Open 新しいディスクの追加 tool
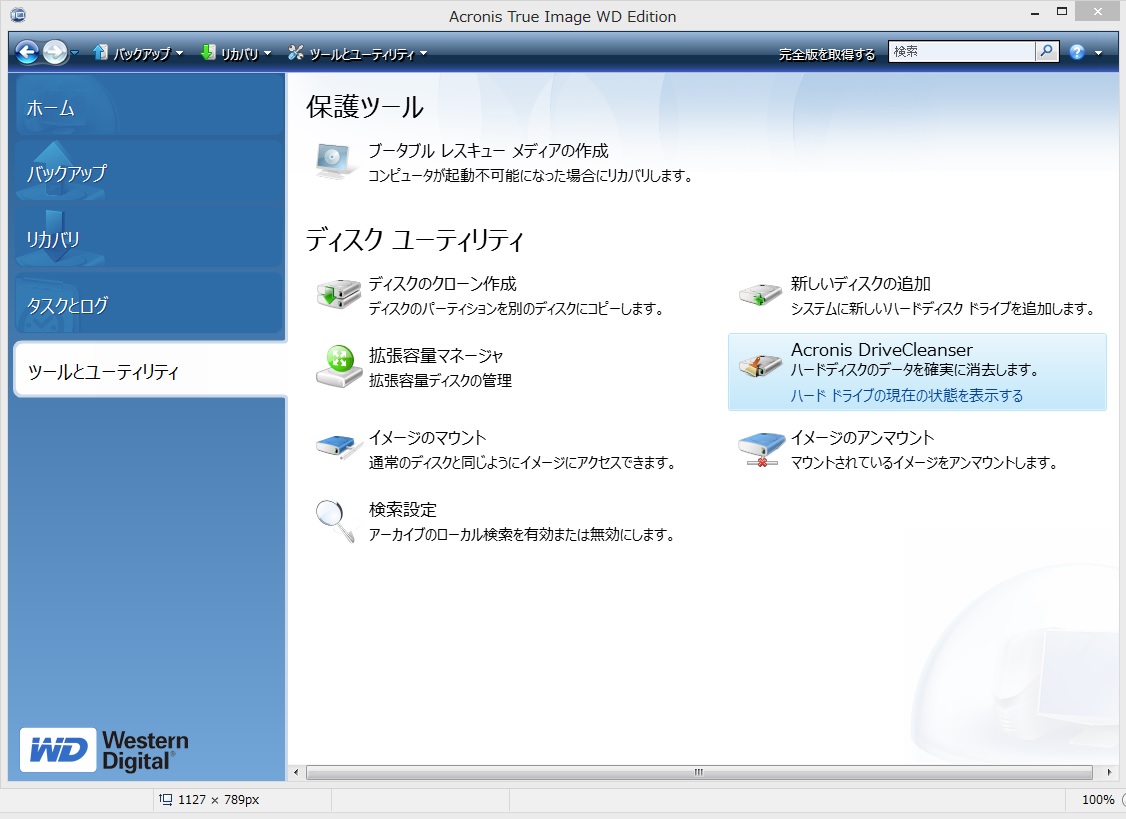Viewport: 1126px width, 819px height. [x=860, y=284]
